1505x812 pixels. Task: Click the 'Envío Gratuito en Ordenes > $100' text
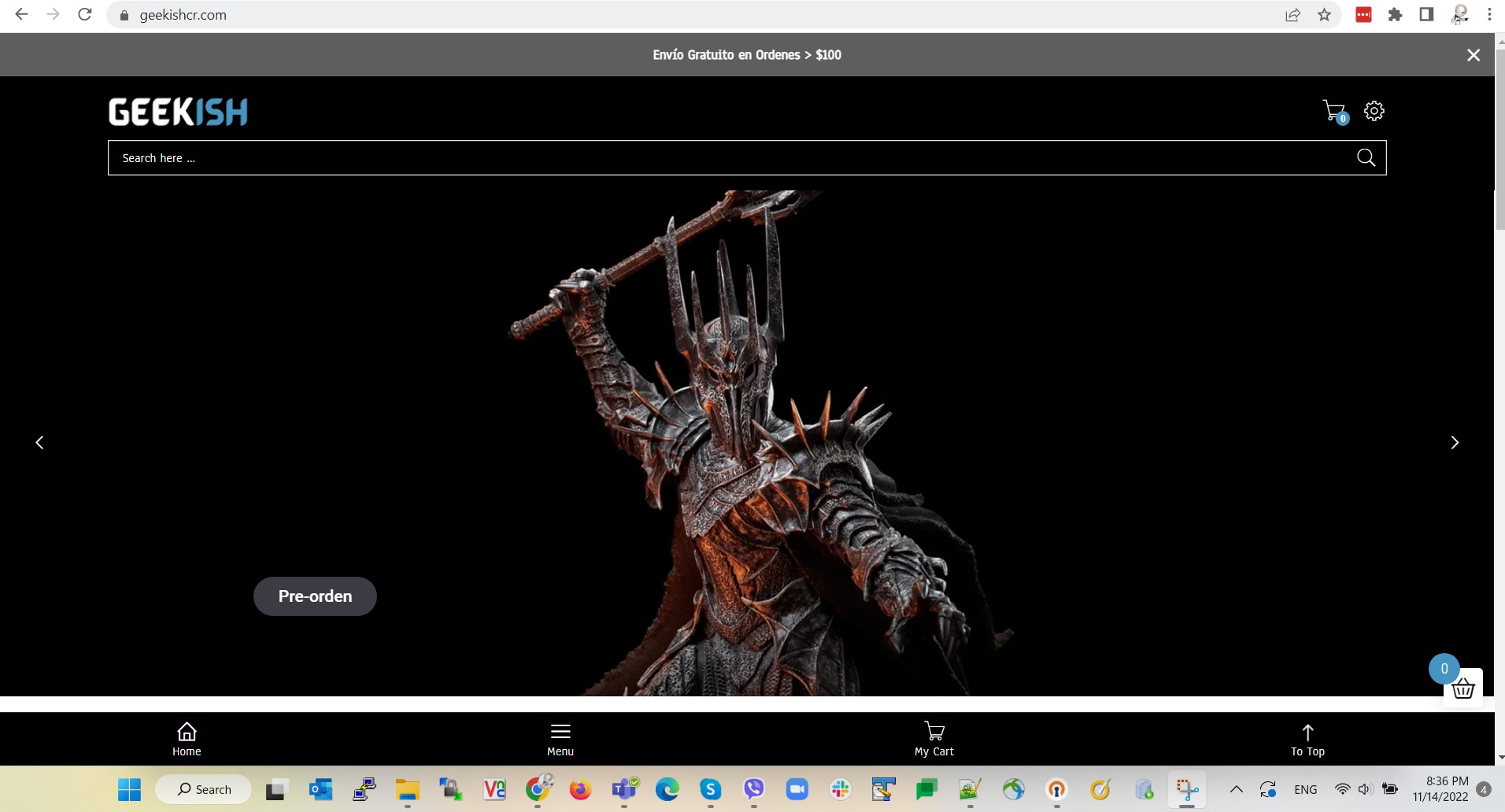click(746, 55)
